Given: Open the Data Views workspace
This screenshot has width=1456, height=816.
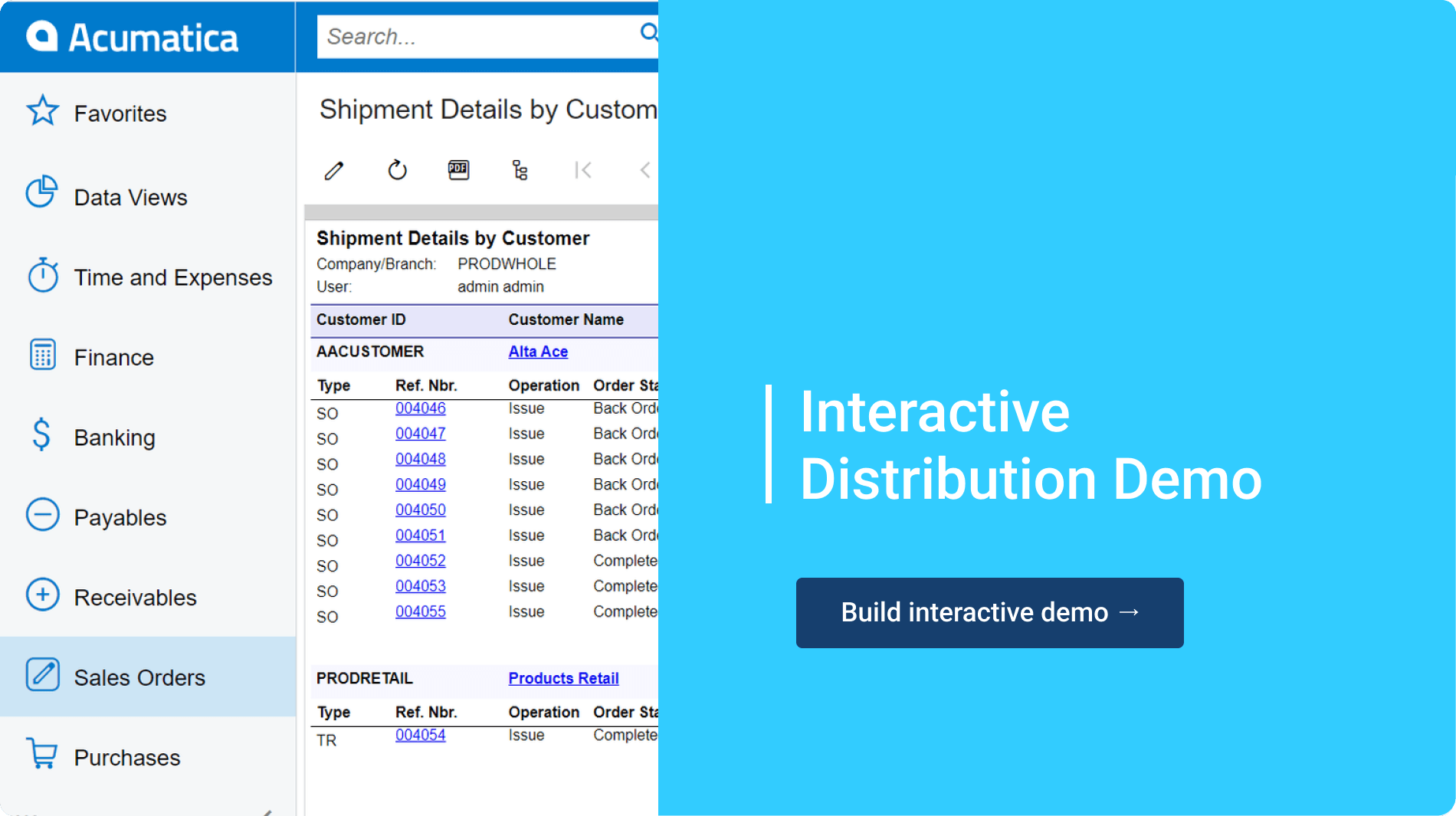Looking at the screenshot, I should point(130,198).
